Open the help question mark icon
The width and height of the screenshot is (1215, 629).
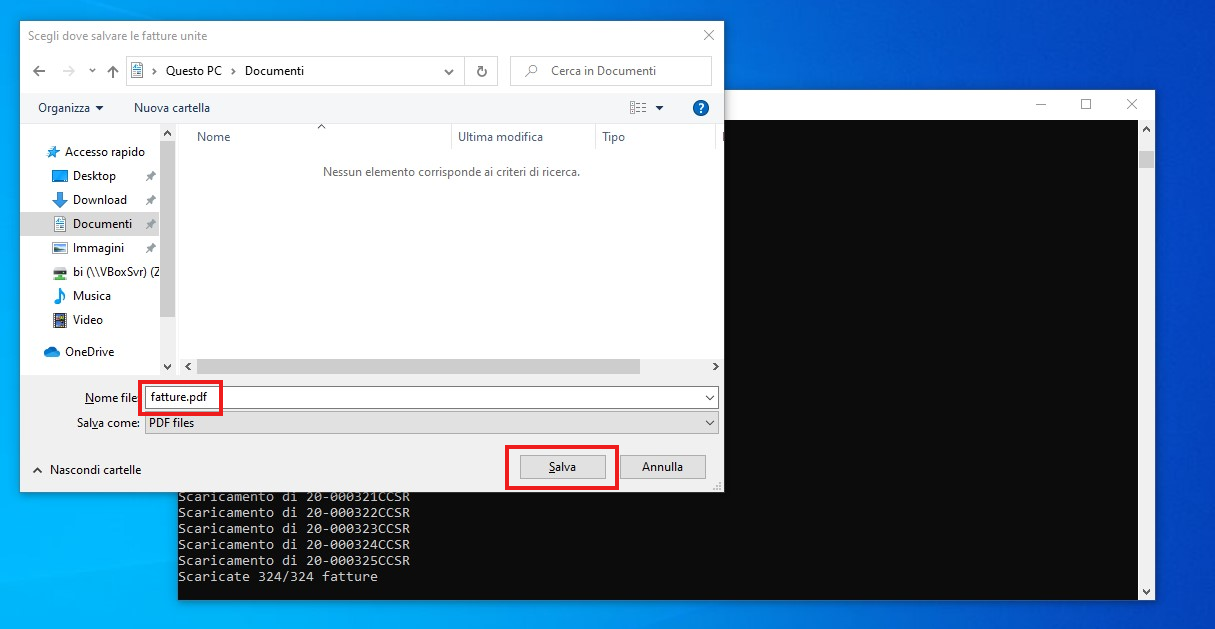click(x=701, y=108)
